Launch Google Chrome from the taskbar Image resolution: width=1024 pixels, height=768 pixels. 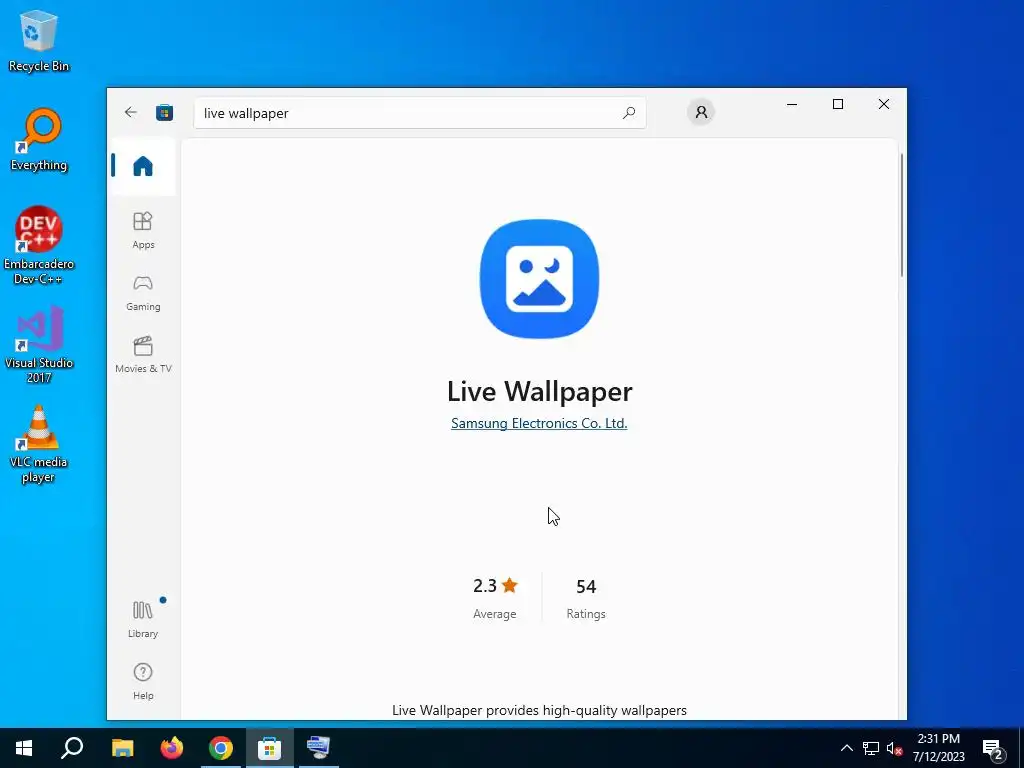[221, 748]
